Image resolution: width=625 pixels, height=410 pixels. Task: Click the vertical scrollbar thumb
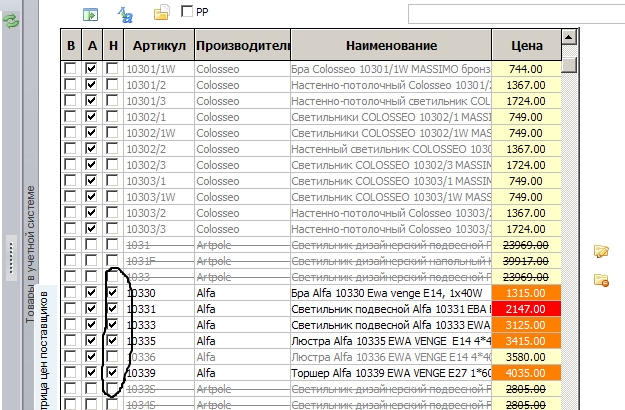pos(569,65)
